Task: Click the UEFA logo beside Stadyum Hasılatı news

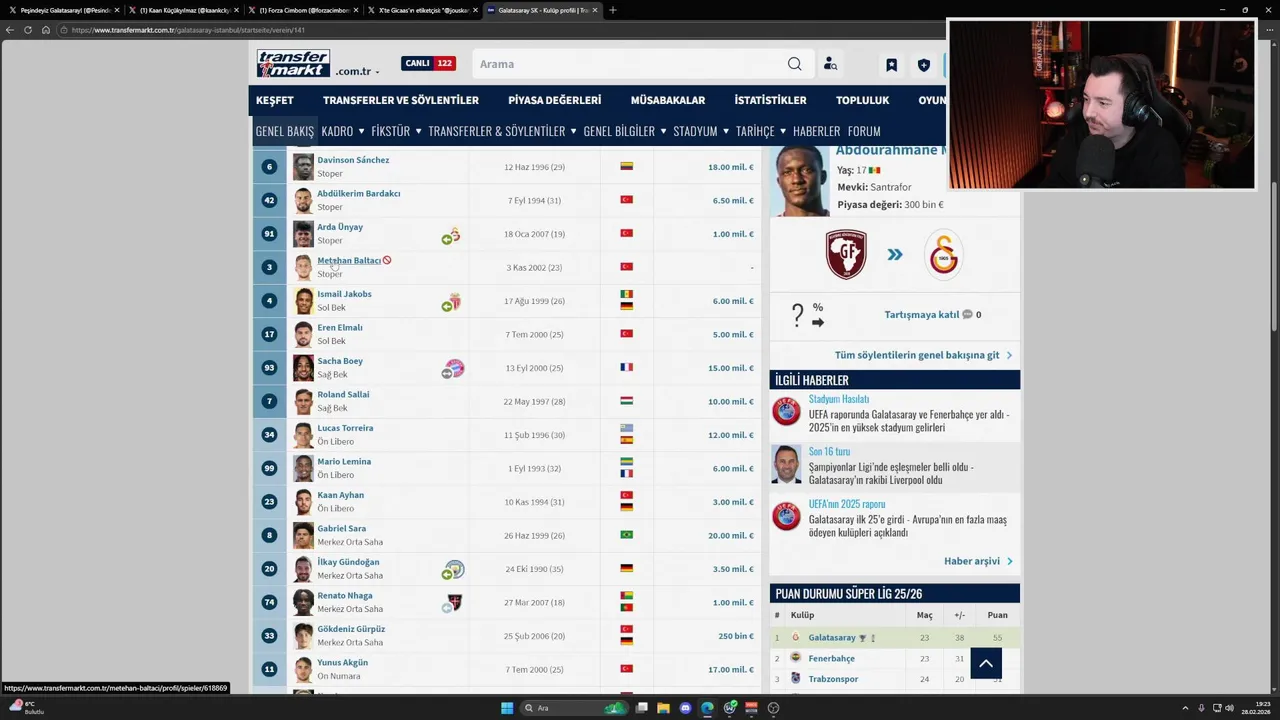Action: 786,411
